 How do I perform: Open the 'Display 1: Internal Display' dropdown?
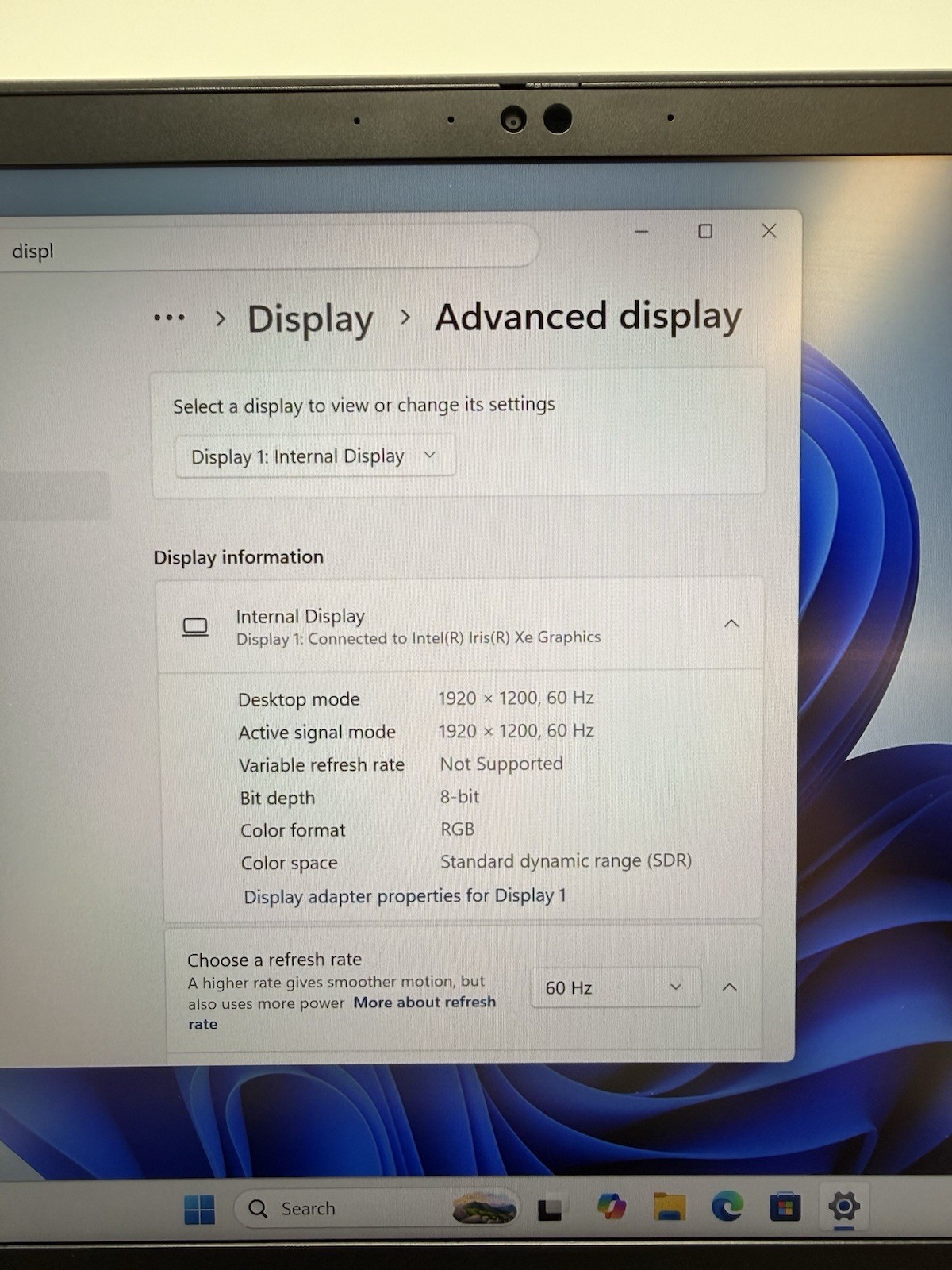(x=315, y=456)
